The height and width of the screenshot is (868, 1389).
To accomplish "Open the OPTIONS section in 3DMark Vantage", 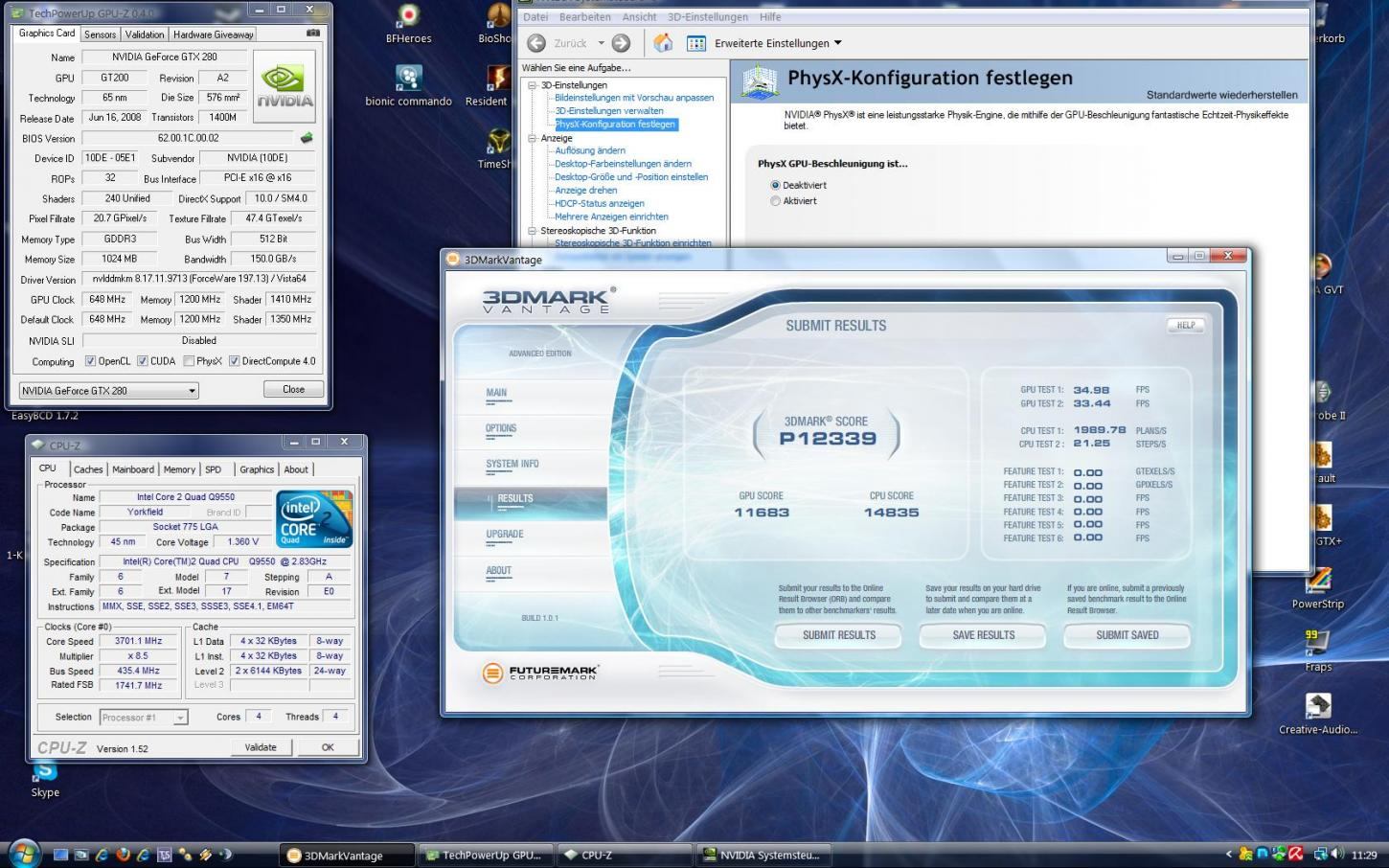I will 501,428.
